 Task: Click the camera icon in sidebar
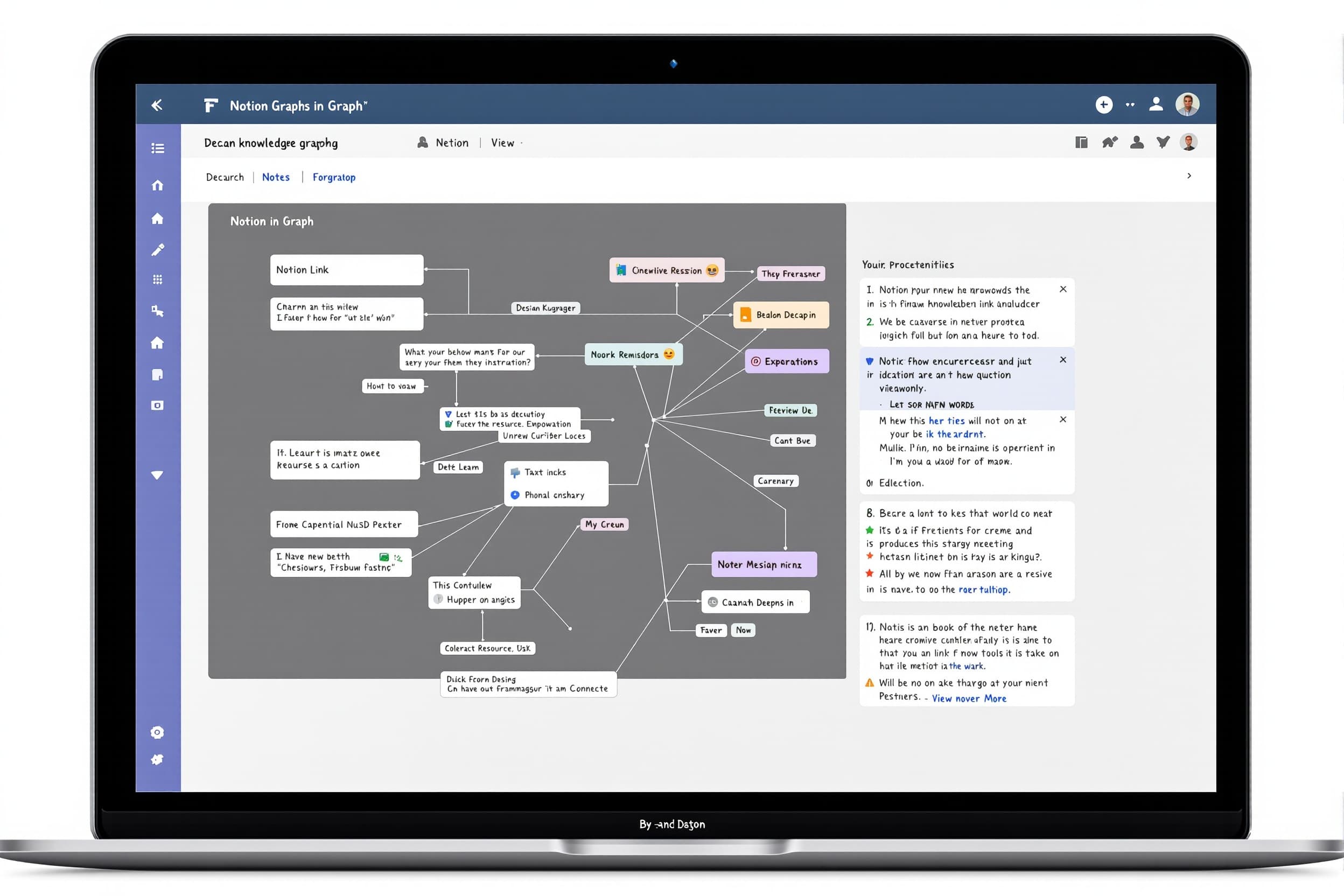click(x=157, y=405)
